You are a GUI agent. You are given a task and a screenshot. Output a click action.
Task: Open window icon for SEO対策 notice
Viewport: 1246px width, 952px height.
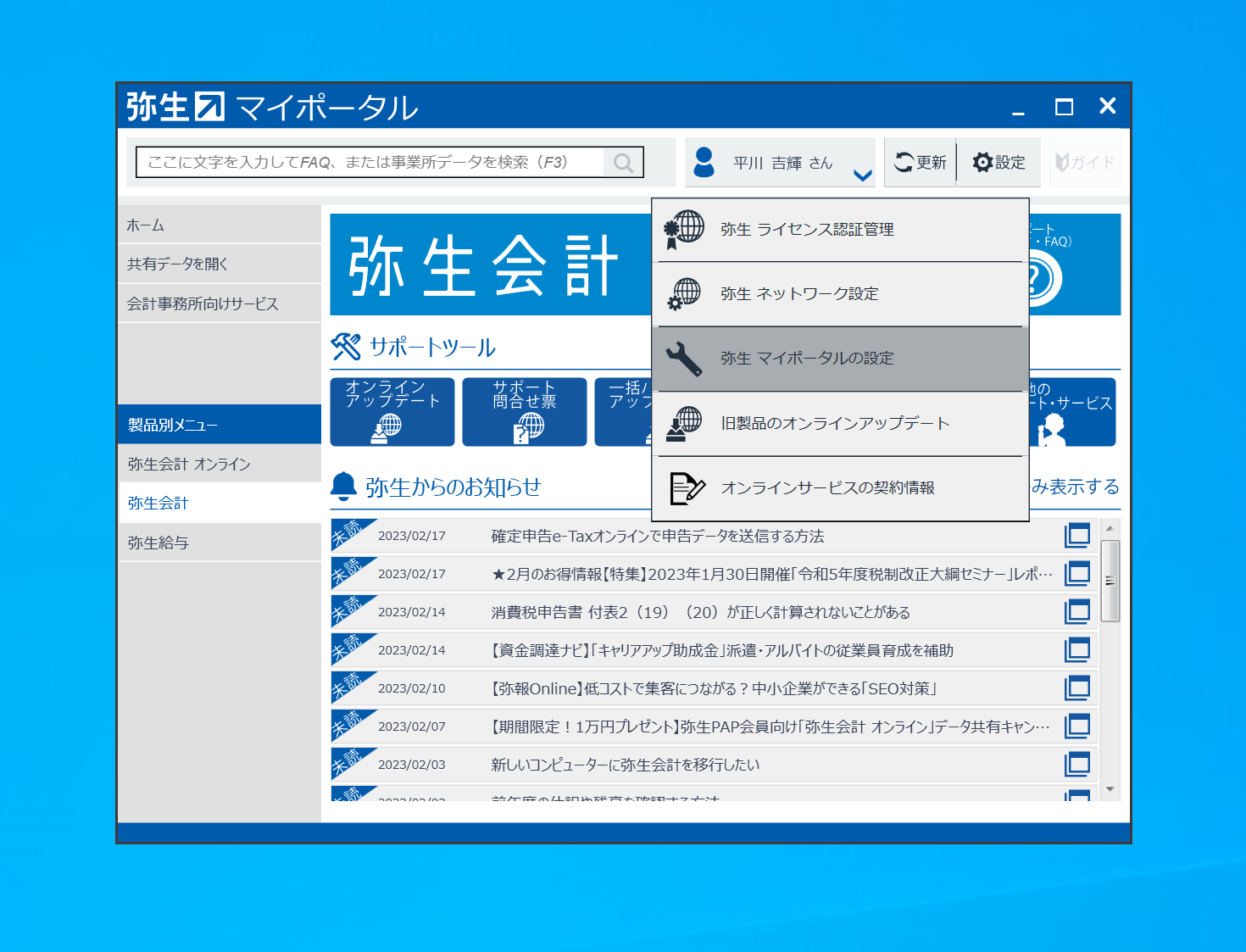point(1076,688)
